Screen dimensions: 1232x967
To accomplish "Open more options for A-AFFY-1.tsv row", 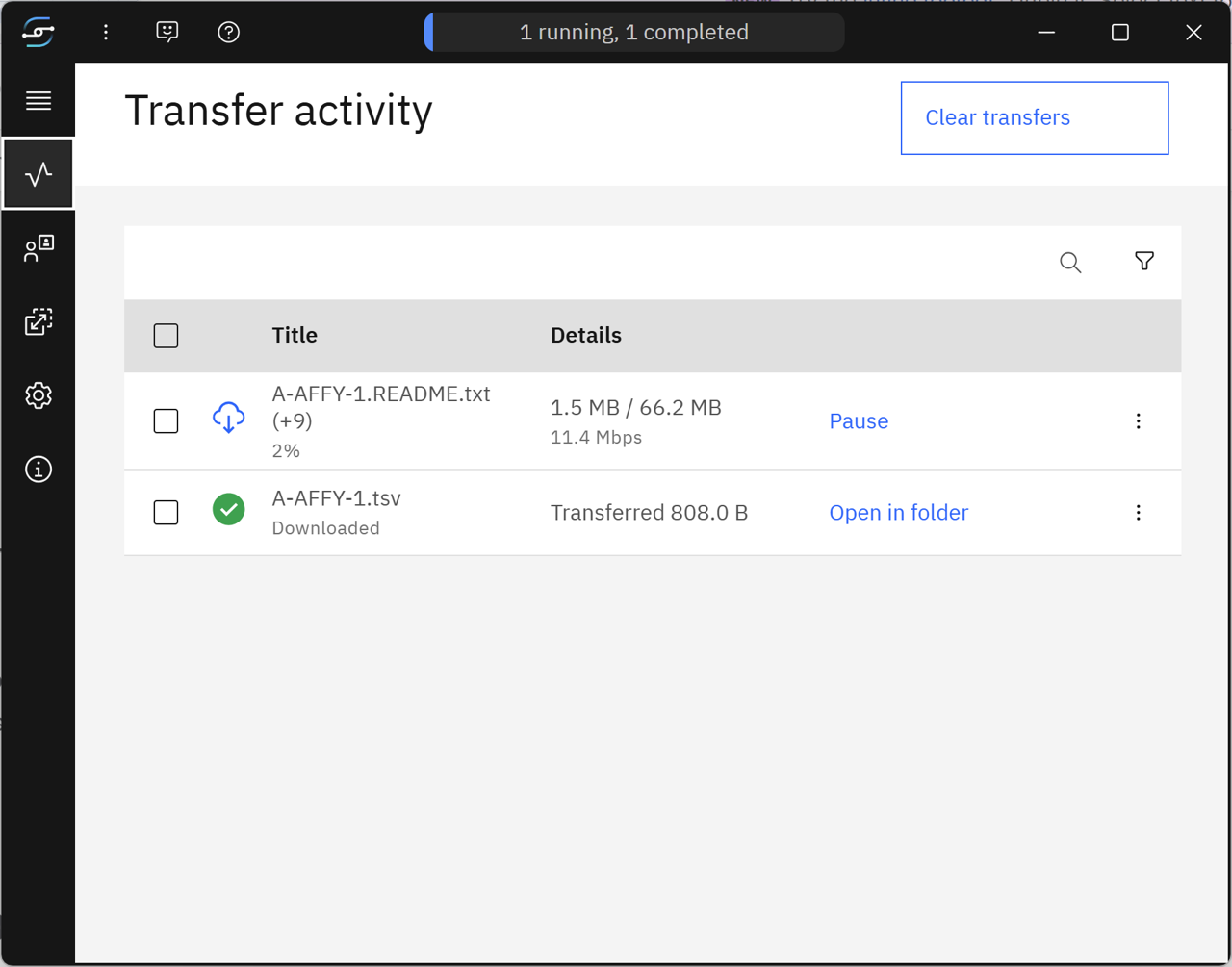I will click(1138, 512).
